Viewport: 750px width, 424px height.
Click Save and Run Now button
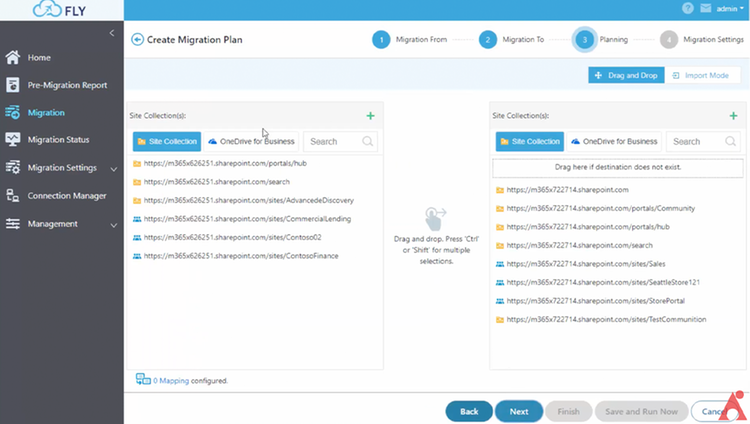[641, 412]
